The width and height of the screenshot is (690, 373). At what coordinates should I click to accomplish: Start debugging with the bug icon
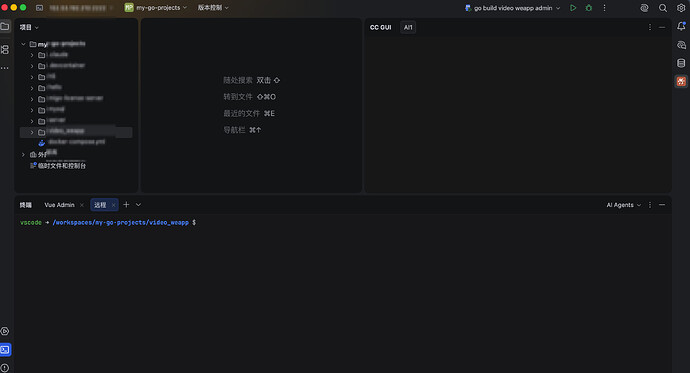(589, 8)
